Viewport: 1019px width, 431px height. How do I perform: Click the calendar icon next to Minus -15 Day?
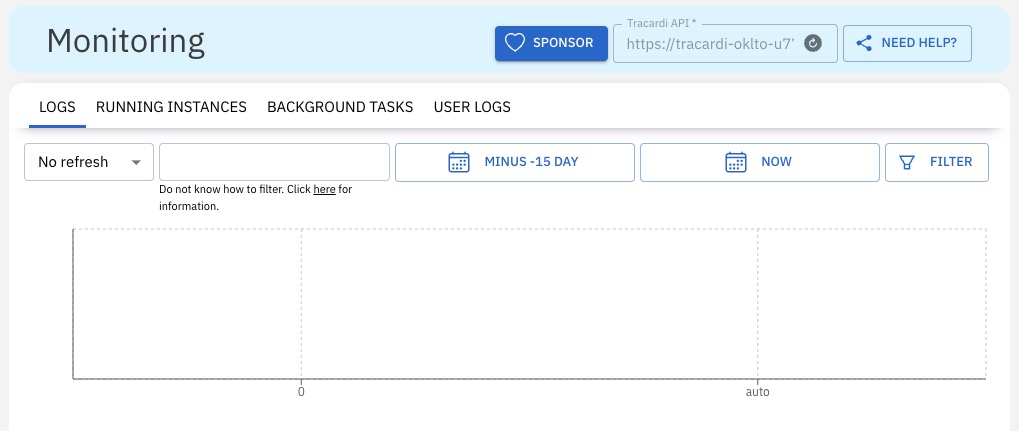[x=459, y=162]
